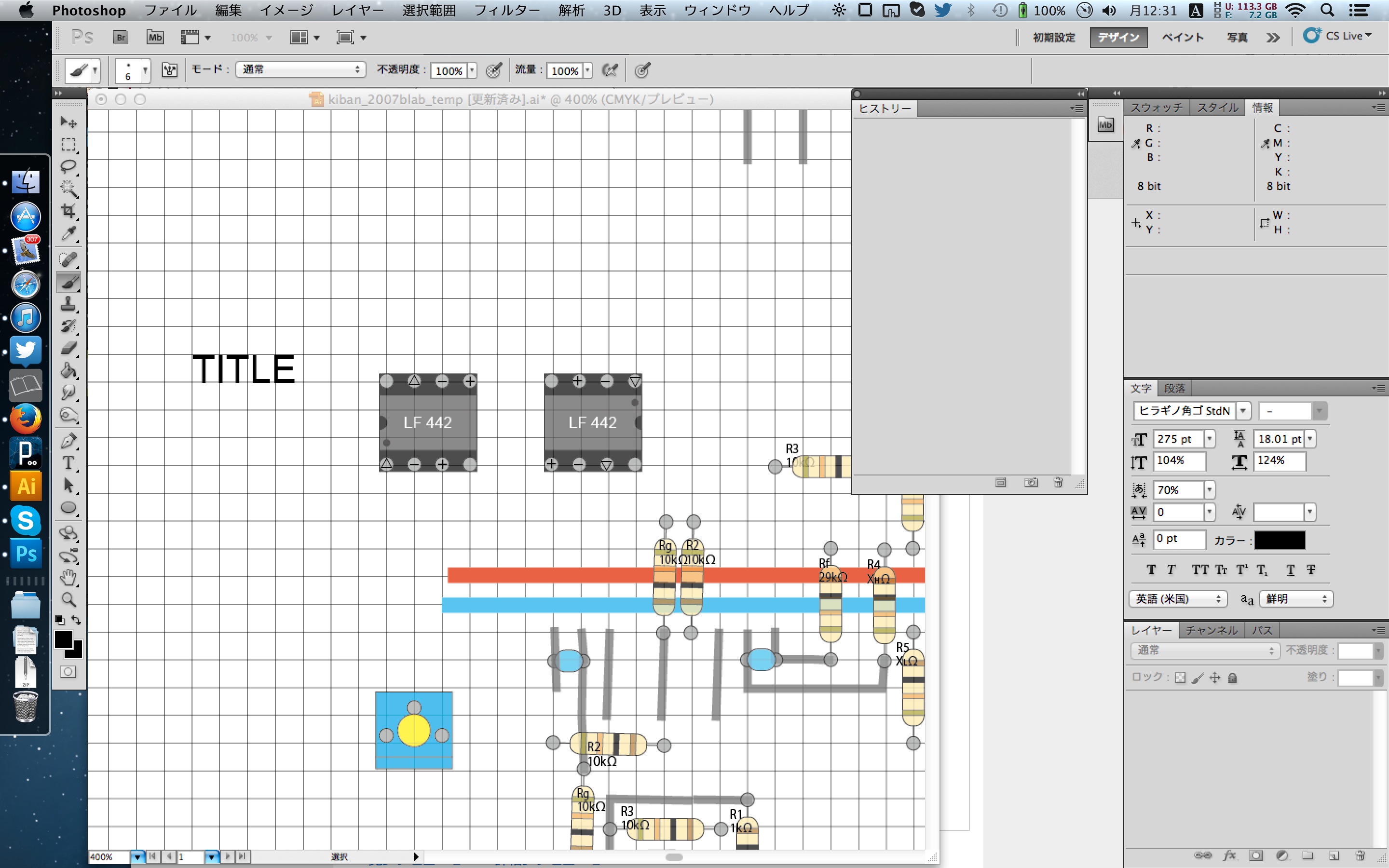
Task: Toggle faux bold text style
Action: 1151,570
